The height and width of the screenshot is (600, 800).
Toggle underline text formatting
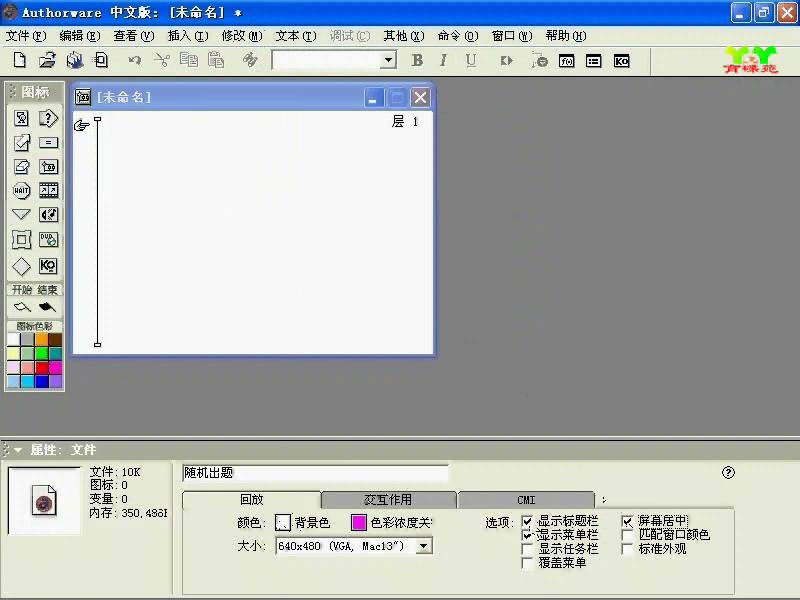click(471, 61)
